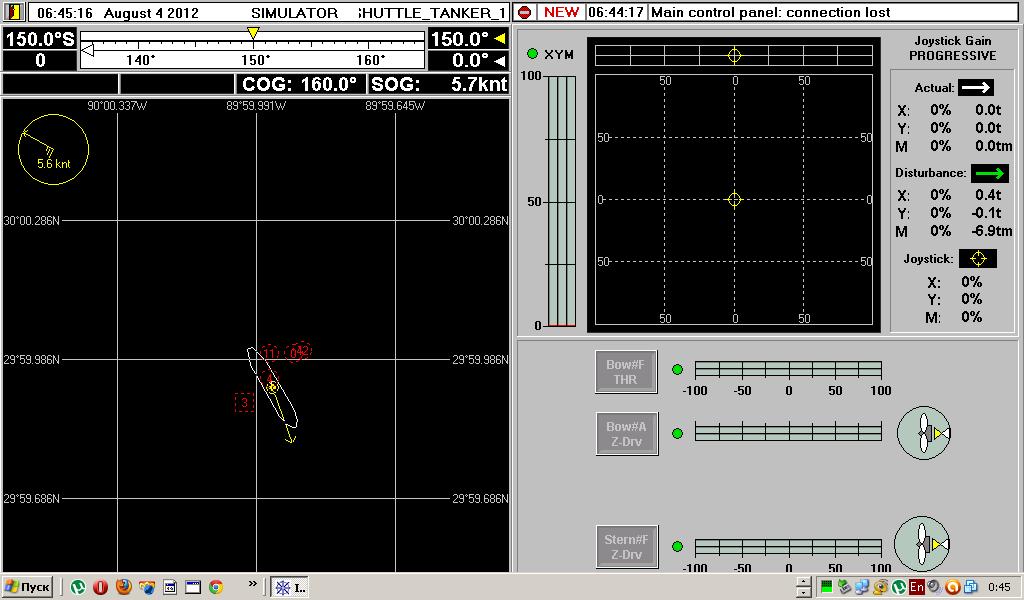This screenshot has height=600, width=1024.
Task: Click the Stern#F Z-Drv azimuth propeller icon
Action: [920, 545]
